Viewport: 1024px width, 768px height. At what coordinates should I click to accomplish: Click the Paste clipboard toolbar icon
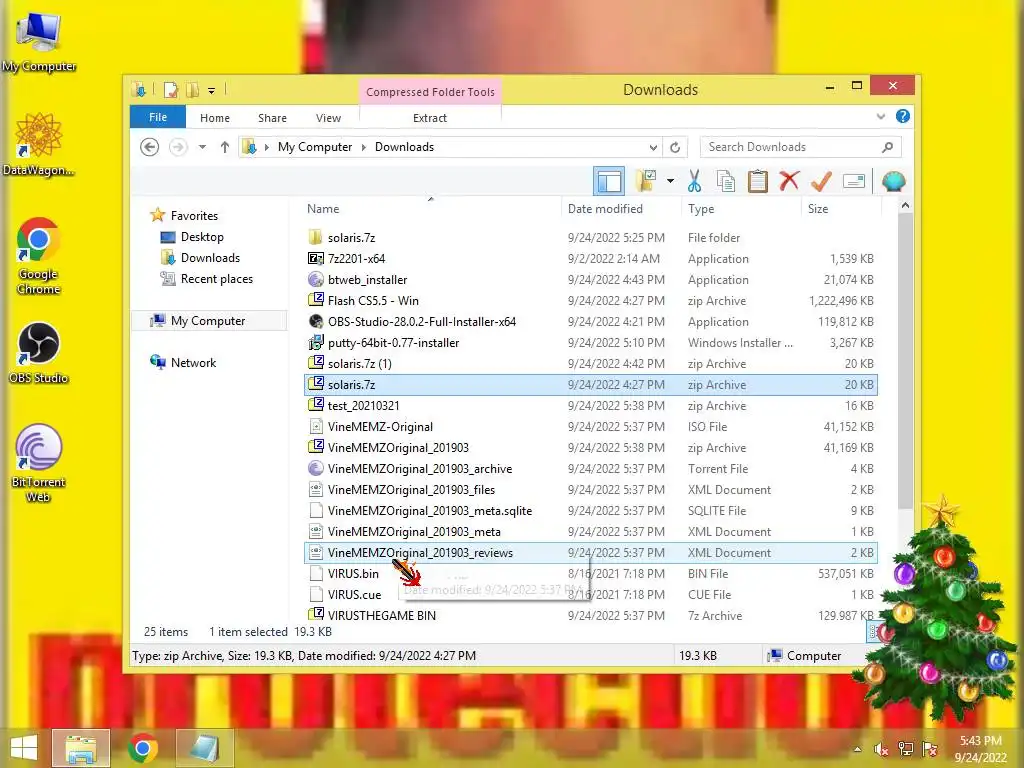[x=758, y=182]
